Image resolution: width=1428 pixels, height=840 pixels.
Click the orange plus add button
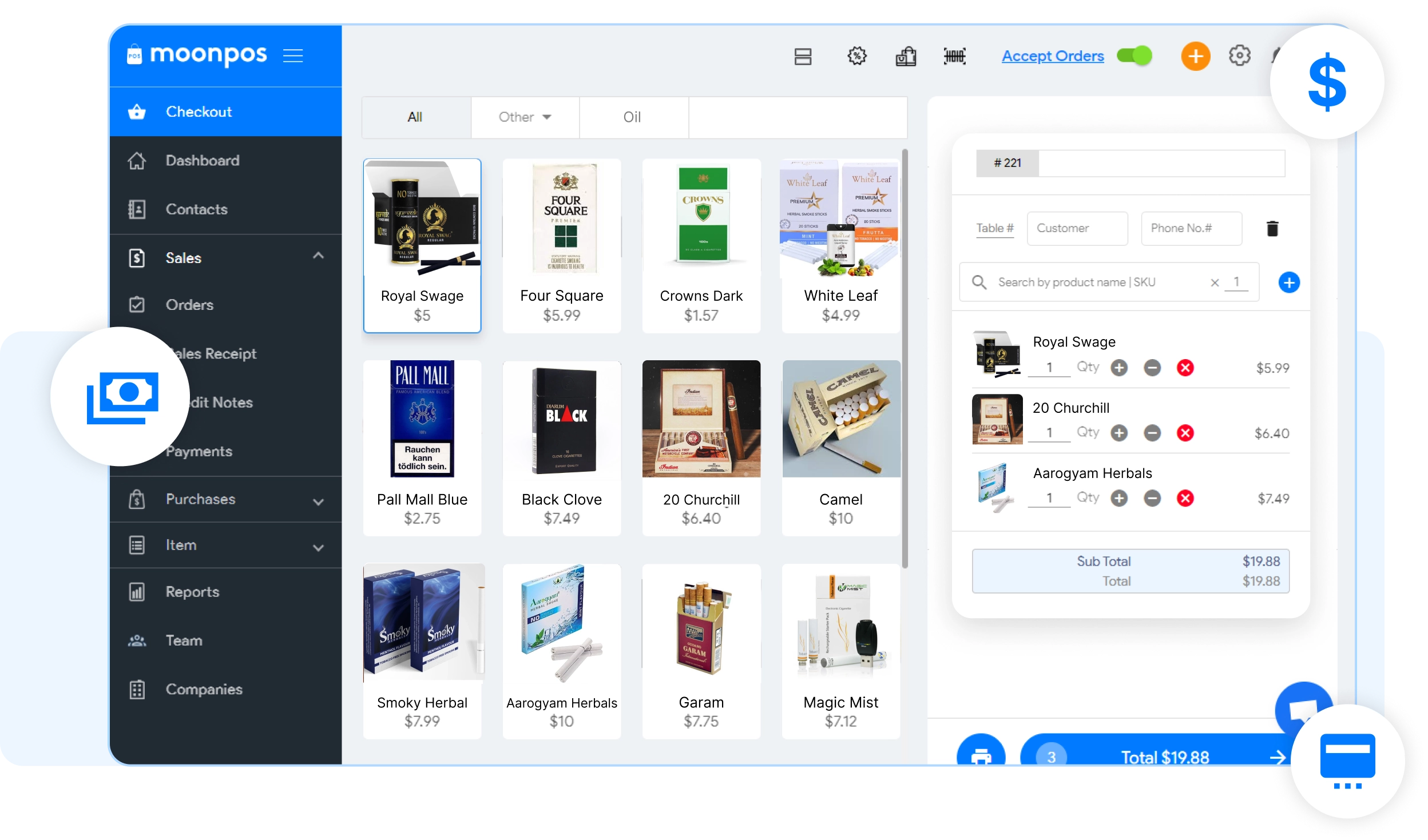(1195, 56)
